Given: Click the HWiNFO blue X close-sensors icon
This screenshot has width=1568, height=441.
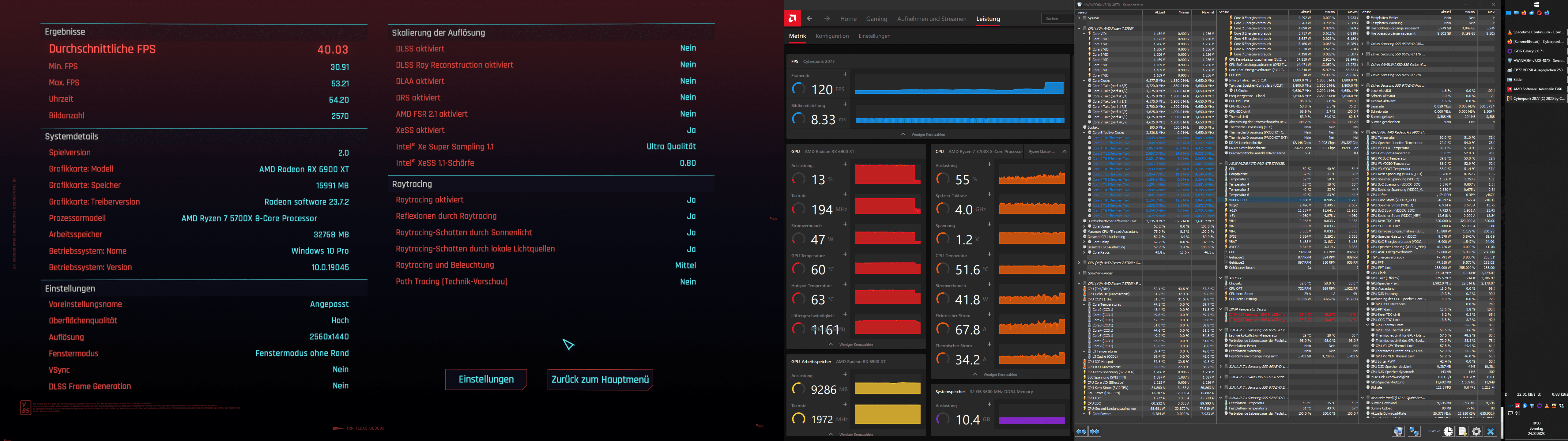Looking at the screenshot, I should [x=1491, y=431].
